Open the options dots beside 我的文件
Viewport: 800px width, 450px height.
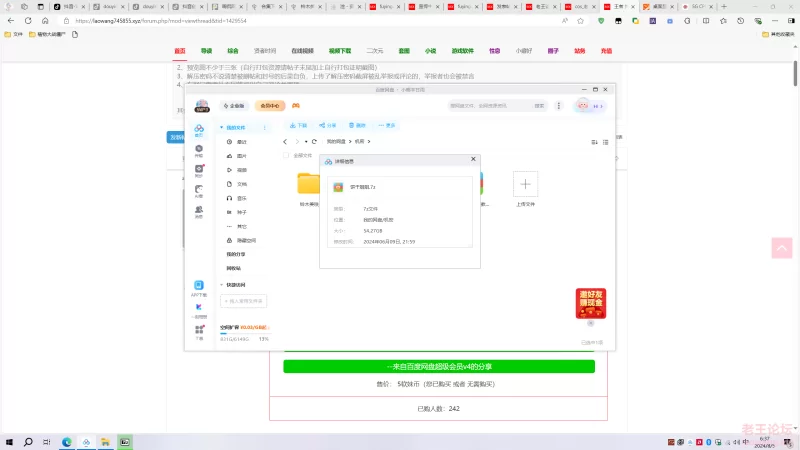click(x=265, y=128)
